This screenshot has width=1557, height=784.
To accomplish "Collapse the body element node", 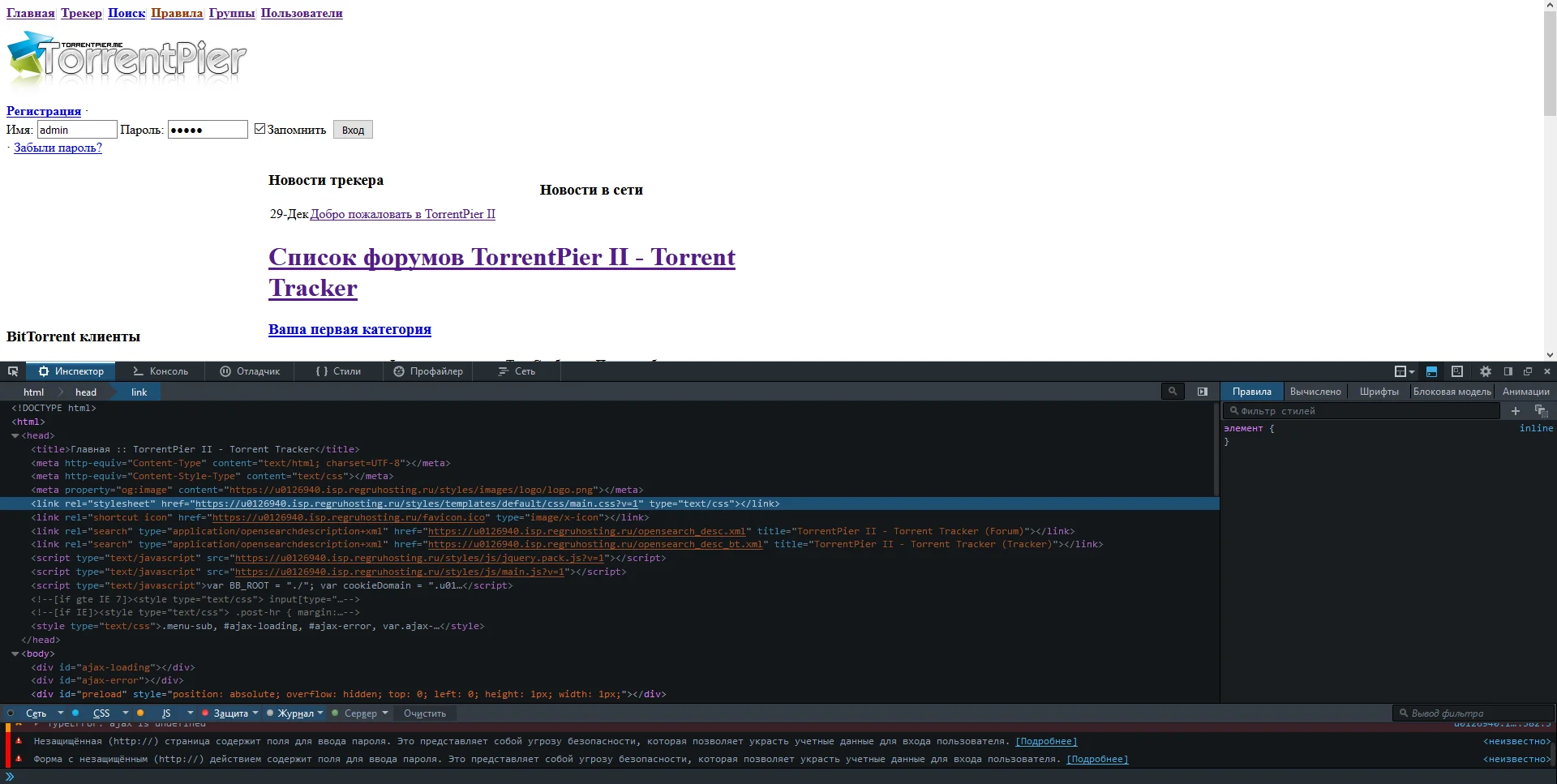I will point(15,654).
